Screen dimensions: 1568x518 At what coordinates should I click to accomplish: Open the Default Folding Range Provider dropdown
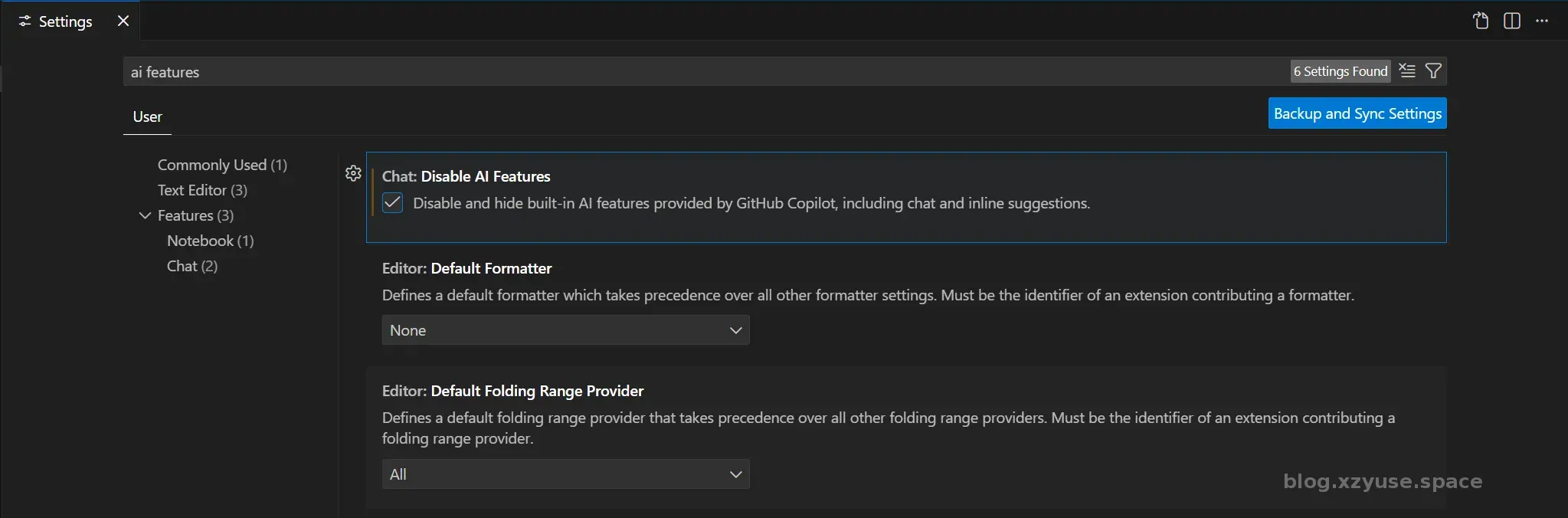pos(565,474)
